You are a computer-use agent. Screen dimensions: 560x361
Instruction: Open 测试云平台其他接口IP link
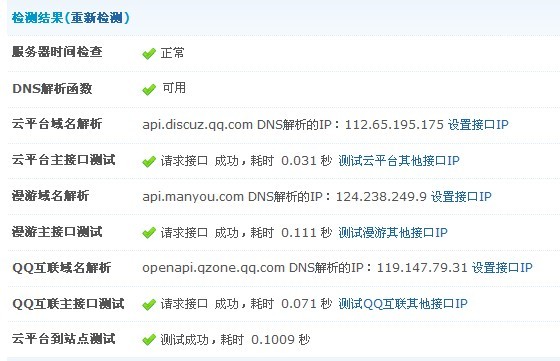point(399,161)
